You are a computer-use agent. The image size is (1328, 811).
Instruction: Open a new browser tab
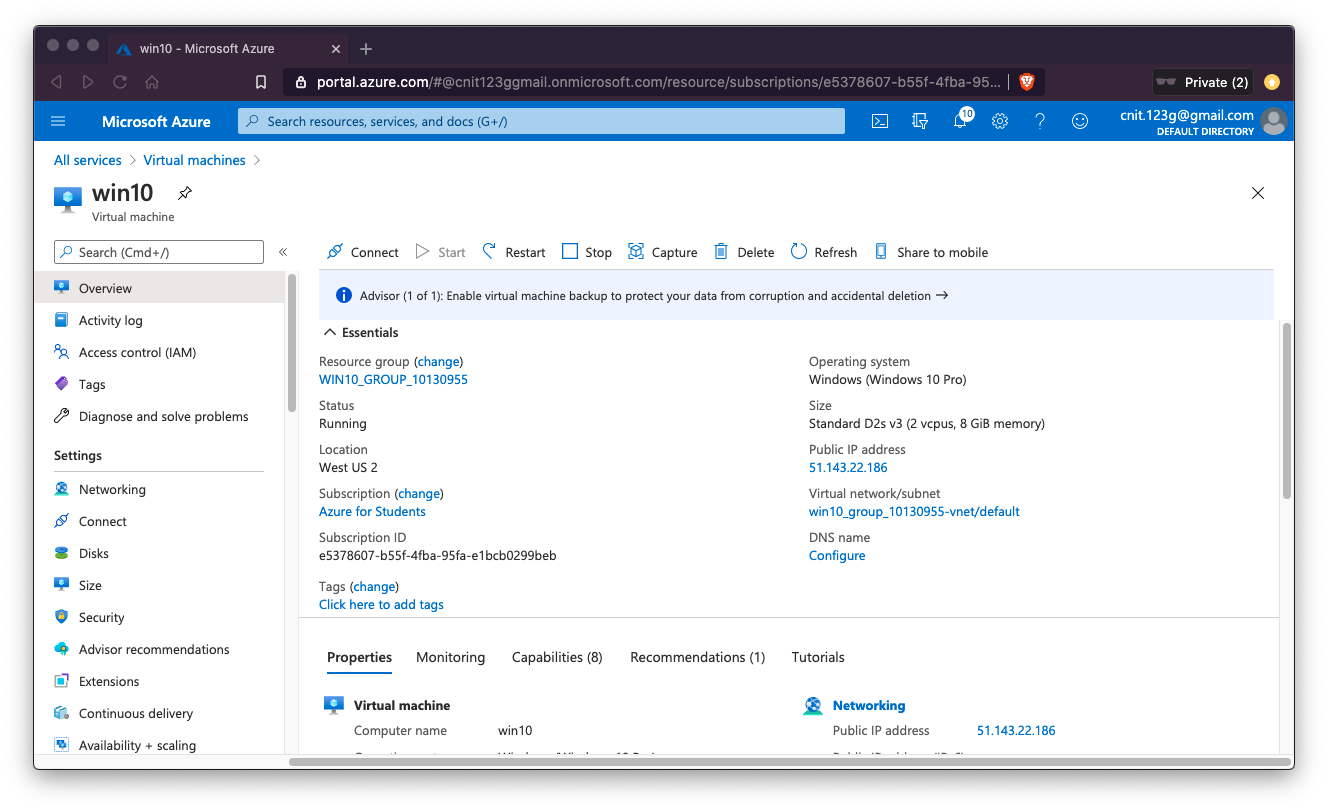tap(366, 49)
